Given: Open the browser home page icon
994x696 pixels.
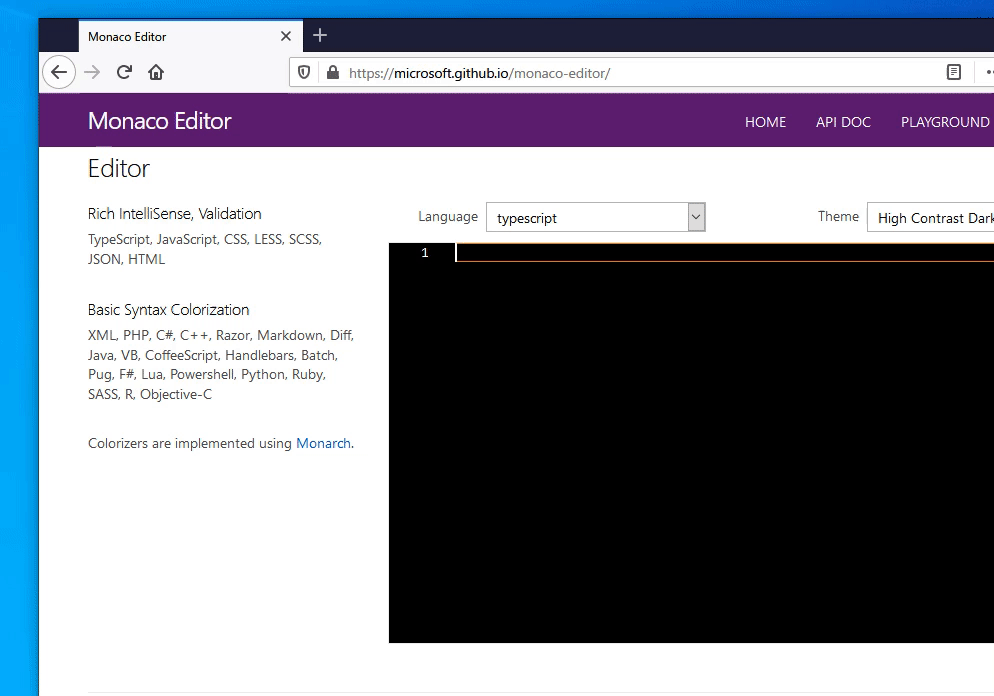Looking at the screenshot, I should point(156,72).
